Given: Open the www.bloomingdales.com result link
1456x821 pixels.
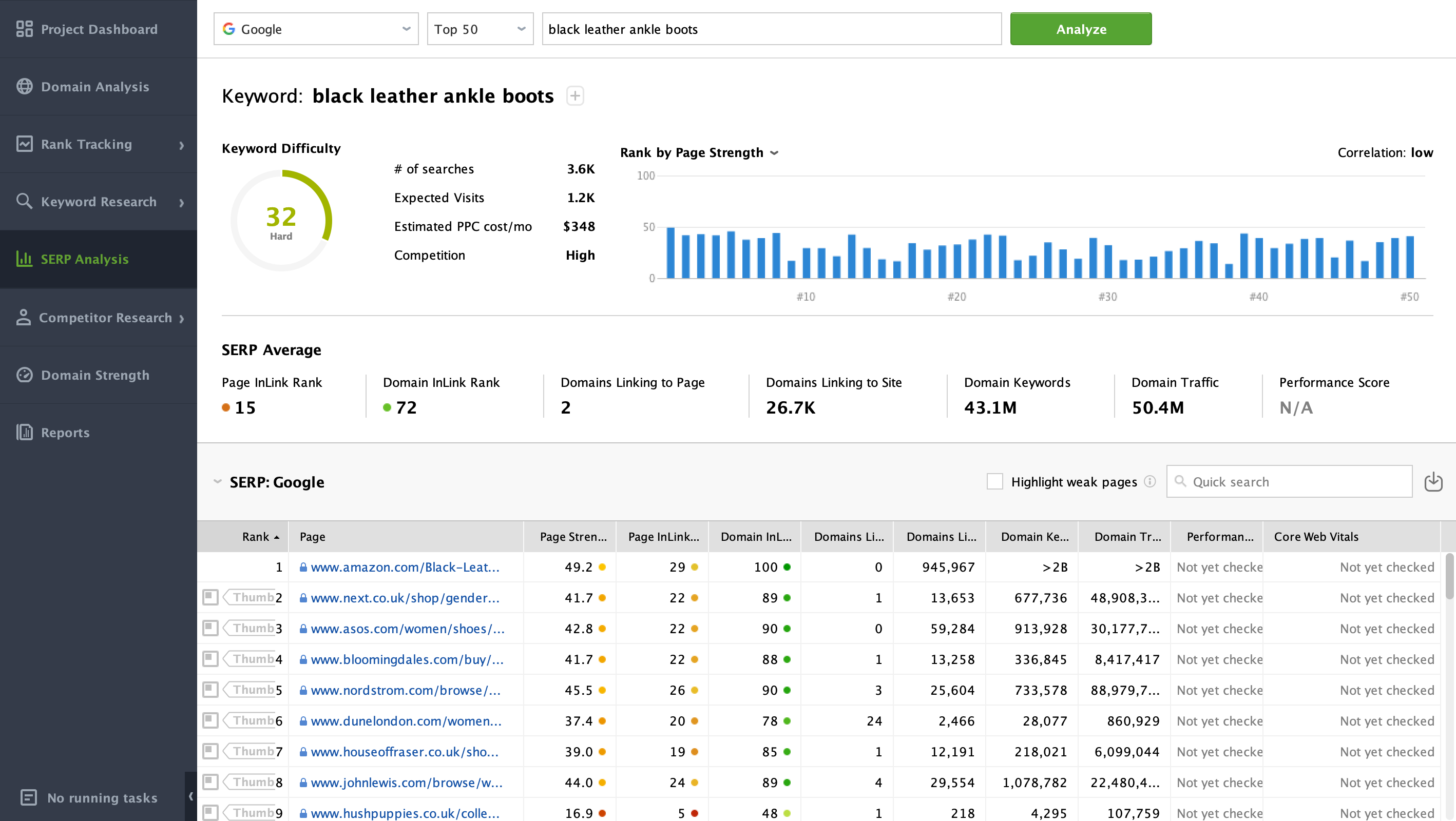Looking at the screenshot, I should (407, 659).
